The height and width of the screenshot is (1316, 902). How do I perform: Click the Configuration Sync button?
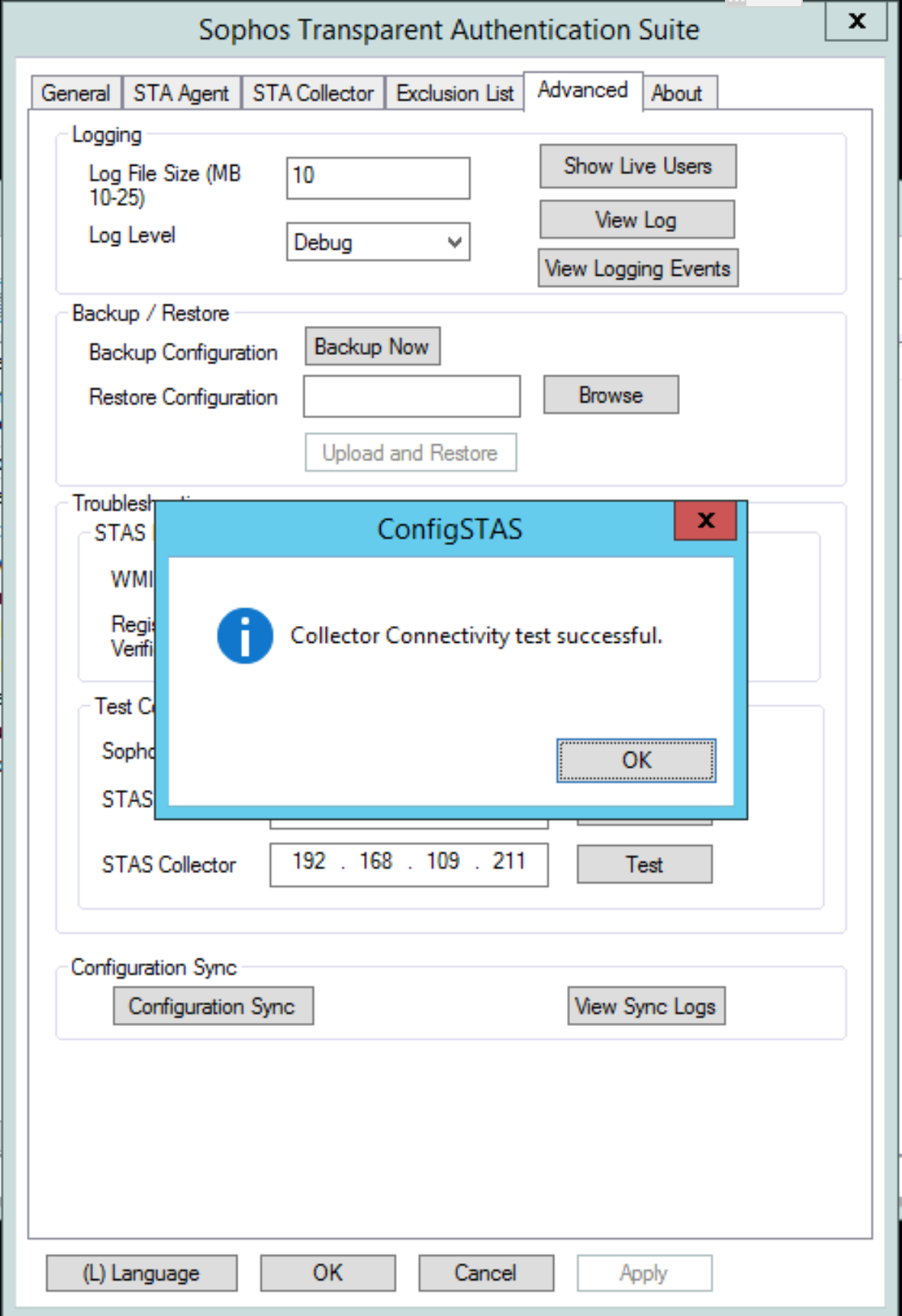click(213, 1006)
